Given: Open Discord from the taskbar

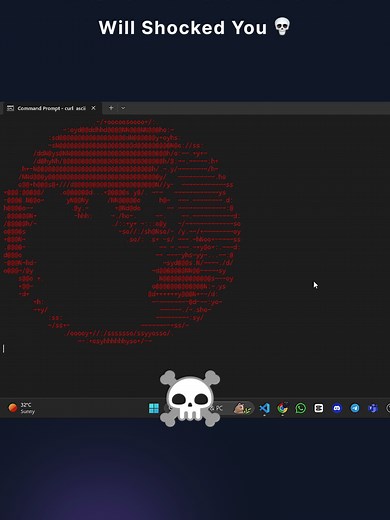Looking at the screenshot, I should tap(337, 408).
